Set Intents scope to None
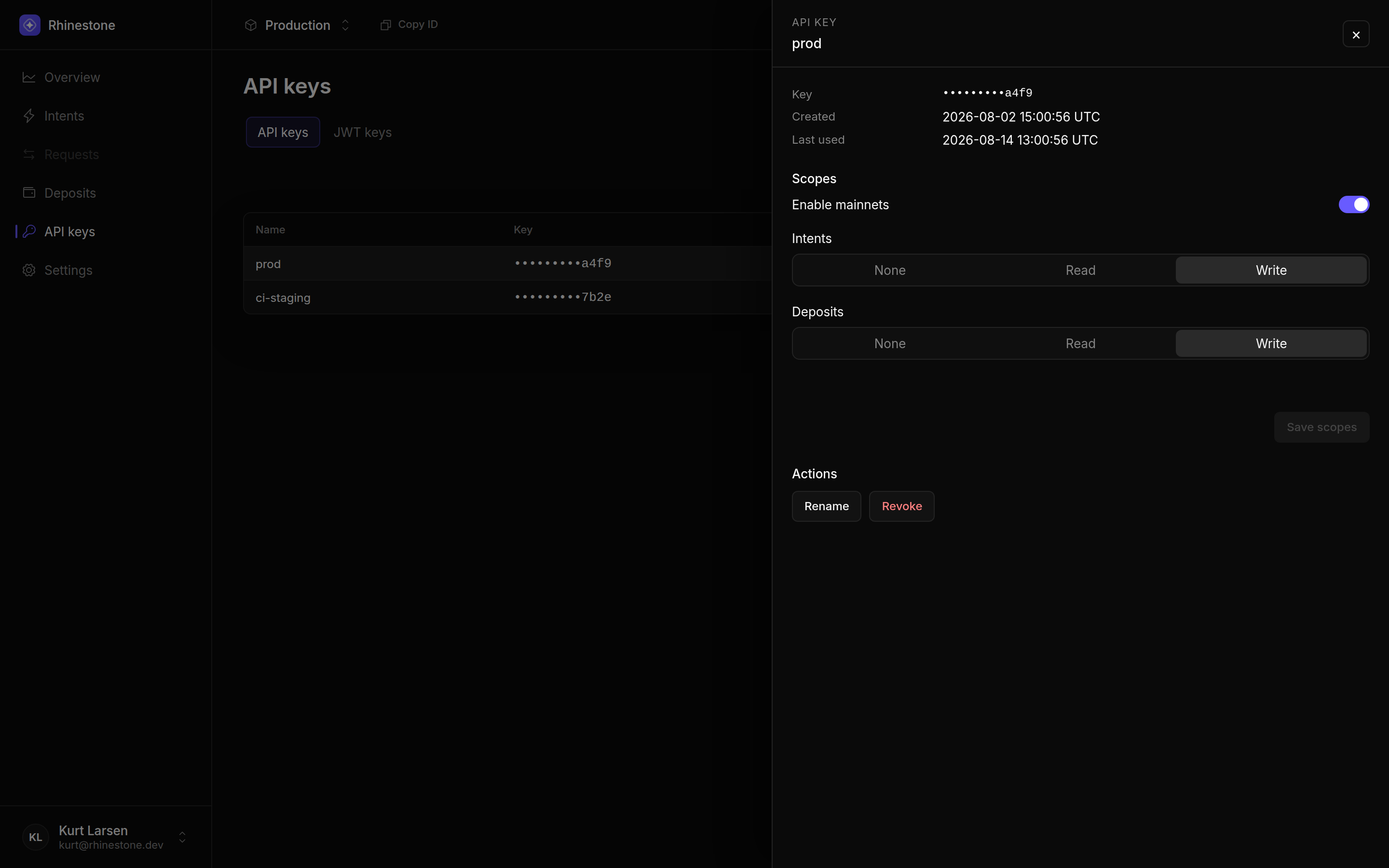This screenshot has height=868, width=1389. click(x=890, y=271)
